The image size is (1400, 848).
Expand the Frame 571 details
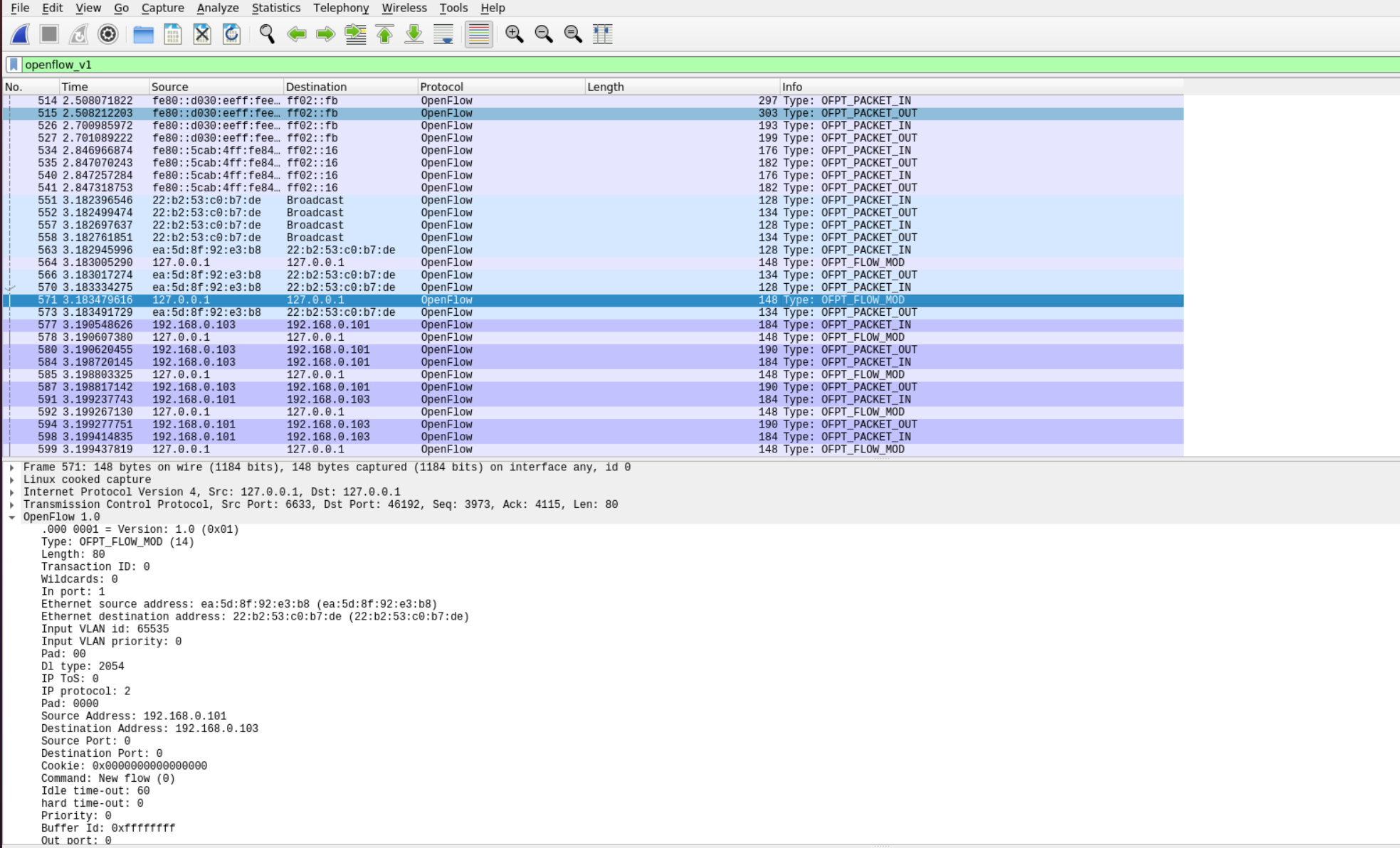pos(12,467)
